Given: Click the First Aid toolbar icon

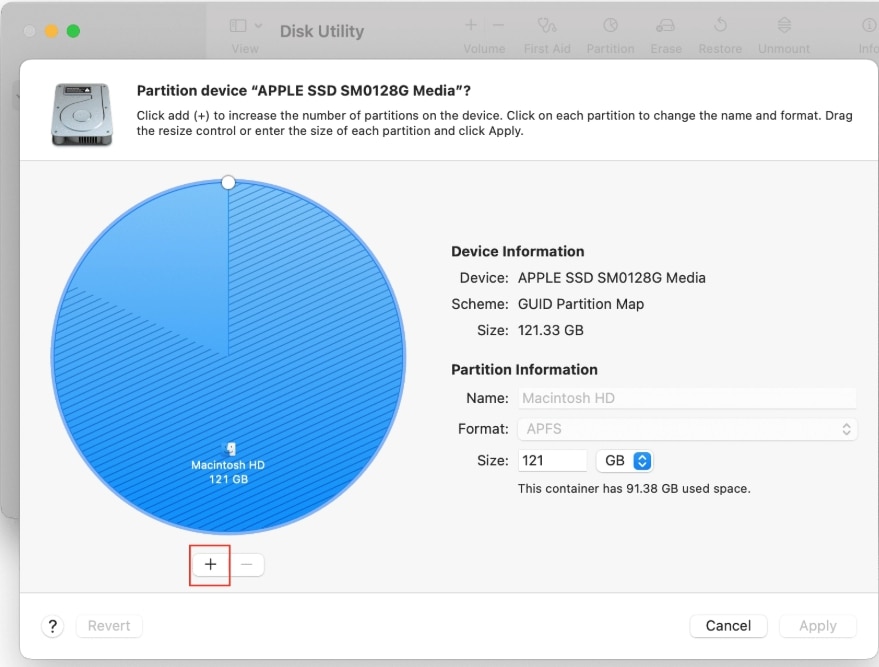Looking at the screenshot, I should 547,26.
